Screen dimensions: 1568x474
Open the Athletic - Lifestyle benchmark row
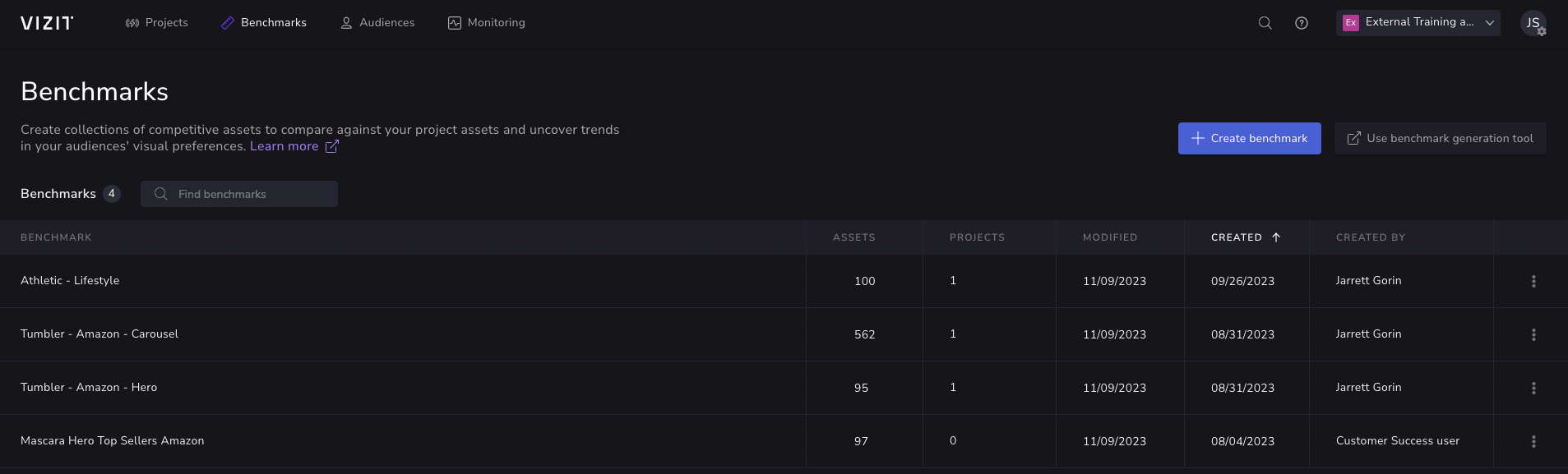tap(70, 281)
